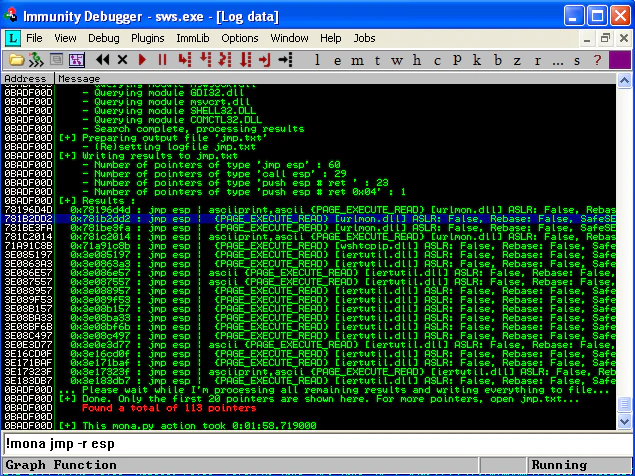Open the help question mark icon
Image resolution: width=635 pixels, height=476 pixels.
pyautogui.click(x=597, y=60)
